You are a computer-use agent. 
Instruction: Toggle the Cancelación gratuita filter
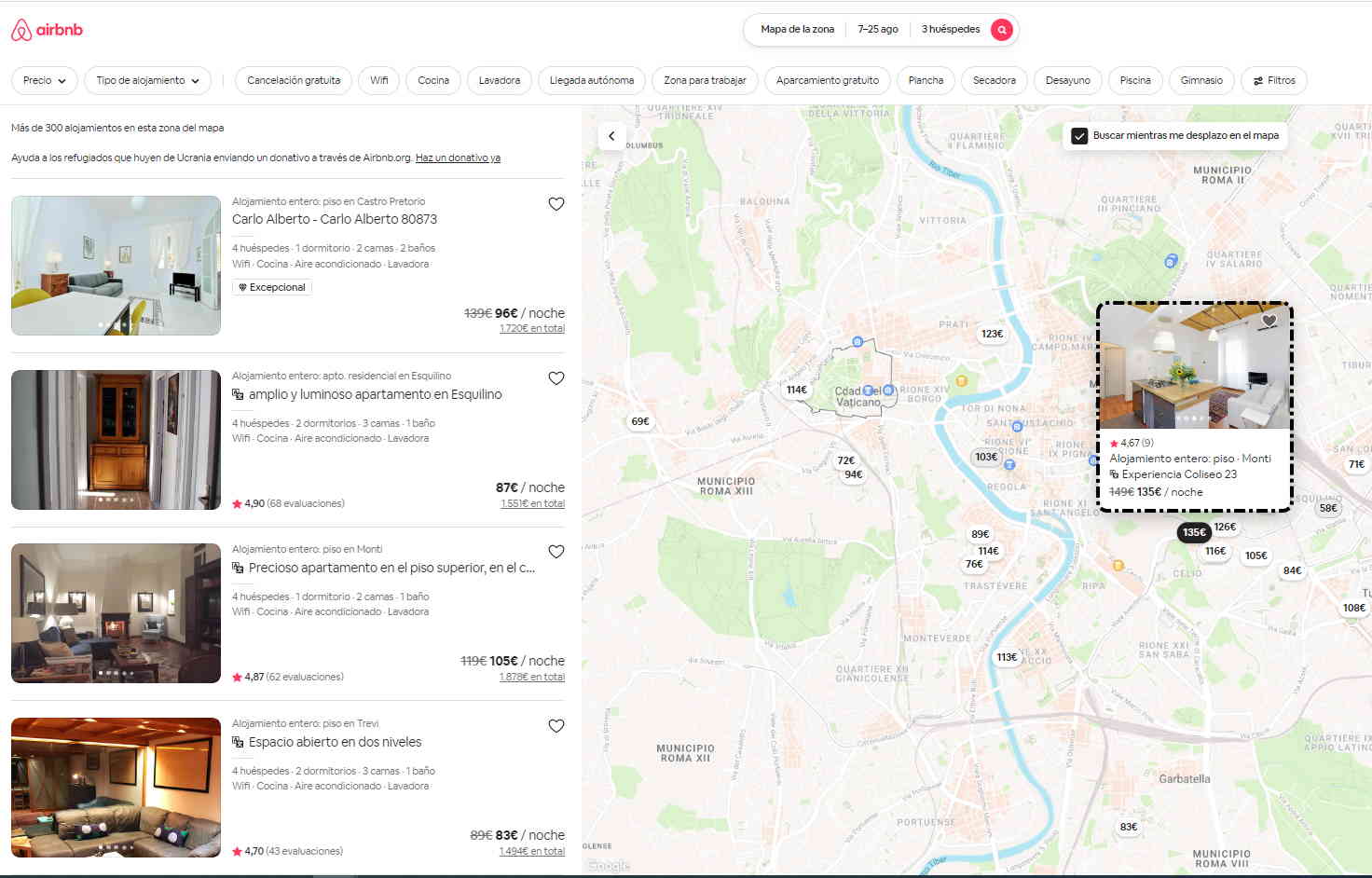pos(294,80)
